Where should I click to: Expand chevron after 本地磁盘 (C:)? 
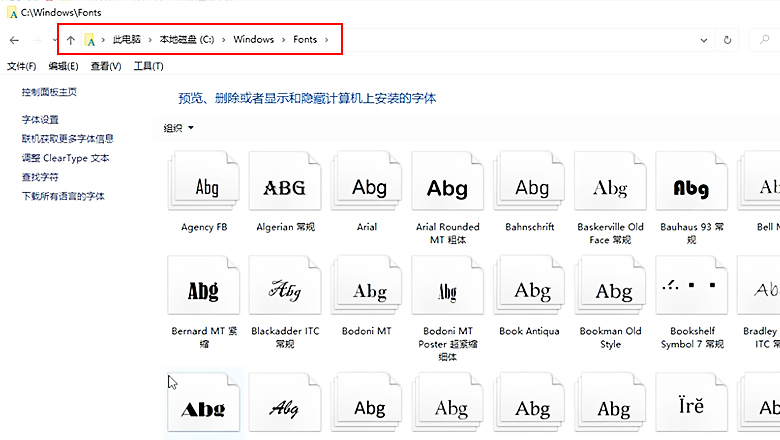pos(223,40)
